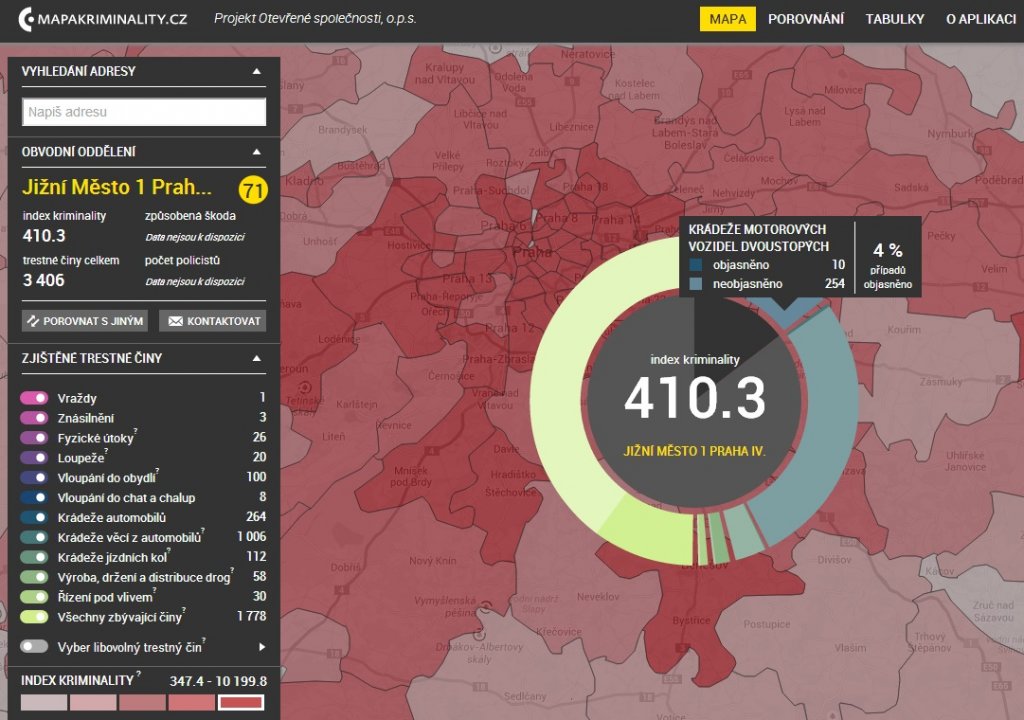Viewport: 1024px width, 720px height.
Task: Click the Kontaktovat button
Action: [213, 321]
